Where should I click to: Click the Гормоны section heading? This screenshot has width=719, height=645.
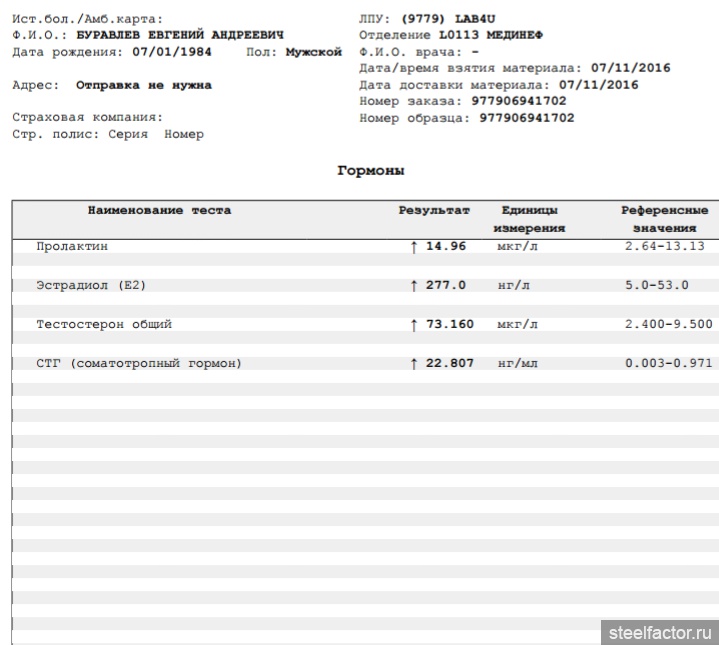[x=371, y=171]
